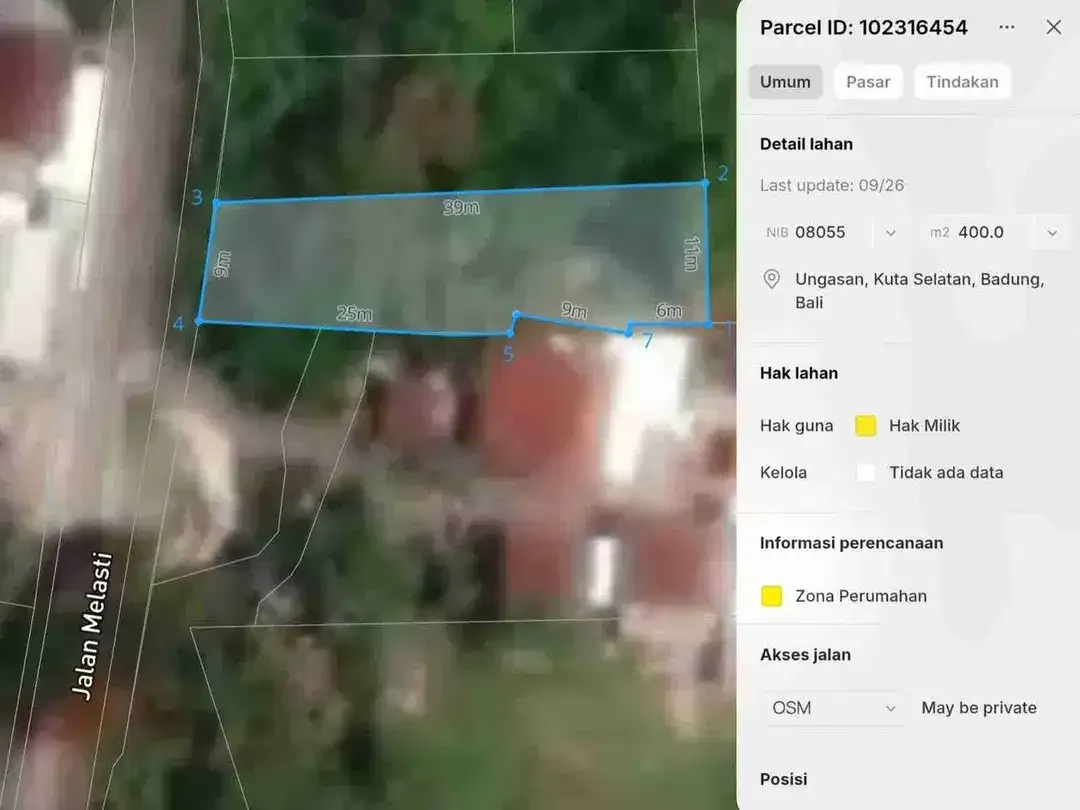Click the Hak guna row label
The height and width of the screenshot is (810, 1080).
[x=796, y=426]
